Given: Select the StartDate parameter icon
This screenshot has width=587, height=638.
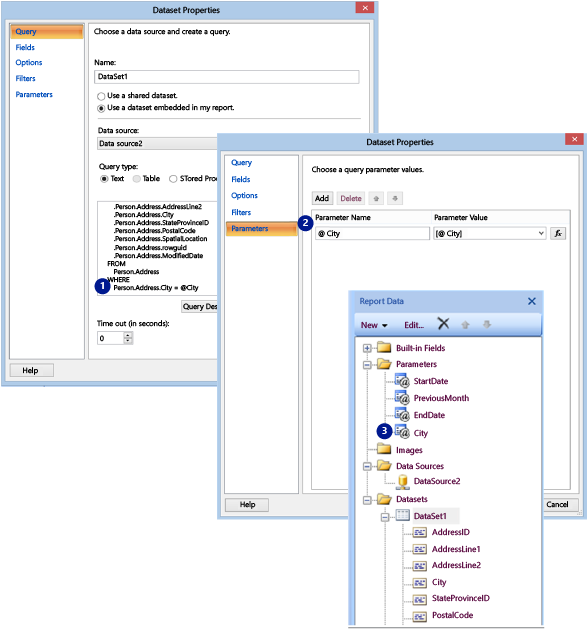Looking at the screenshot, I should point(402,380).
